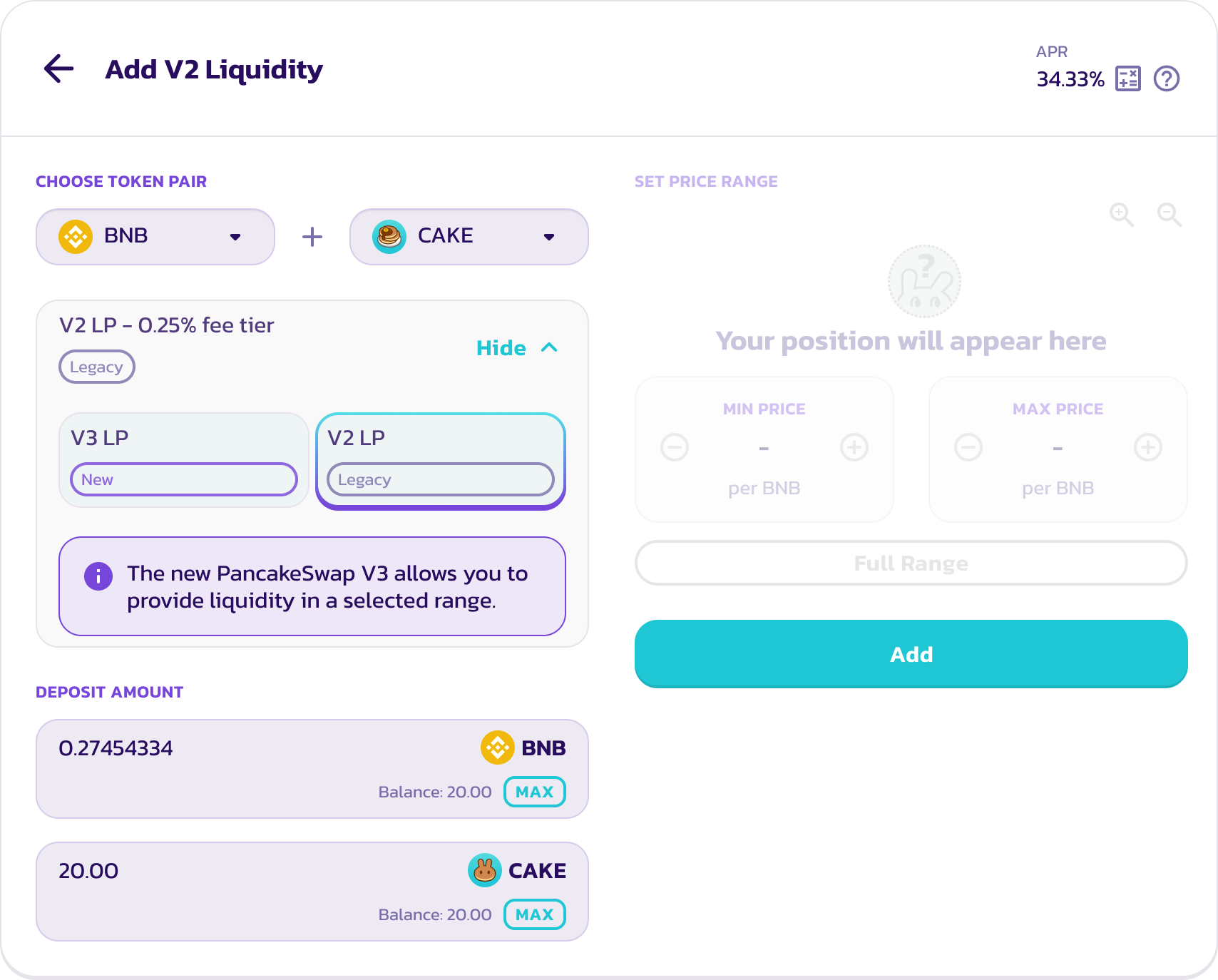Click the zoom out magnifier icon
Screen dimensions: 1218x980
tap(1170, 214)
